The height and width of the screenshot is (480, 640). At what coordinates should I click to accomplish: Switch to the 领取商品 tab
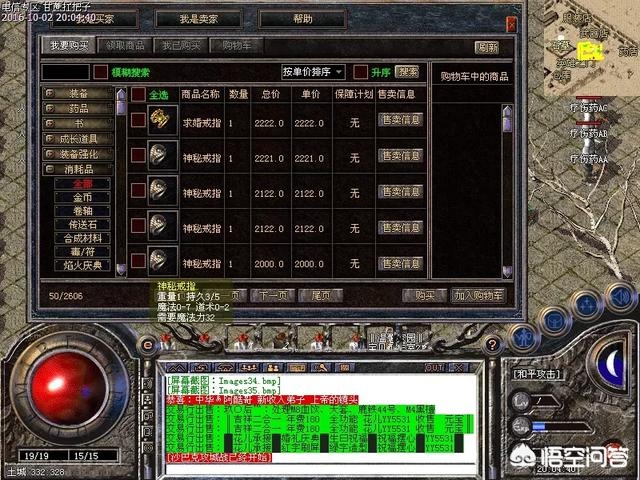click(125, 46)
